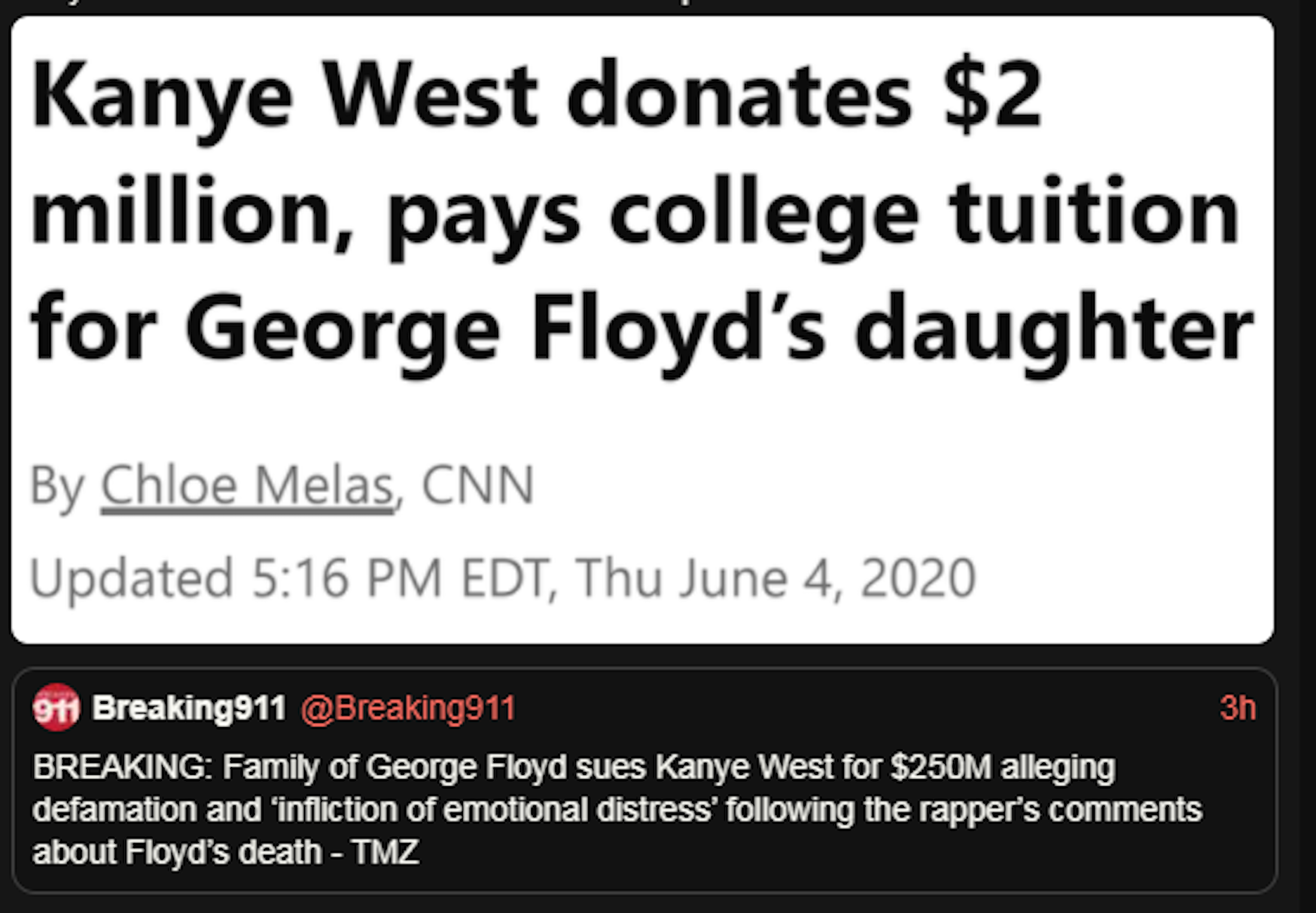This screenshot has height=913, width=1316.
Task: Click the Breaking911 display name
Action: point(189,708)
